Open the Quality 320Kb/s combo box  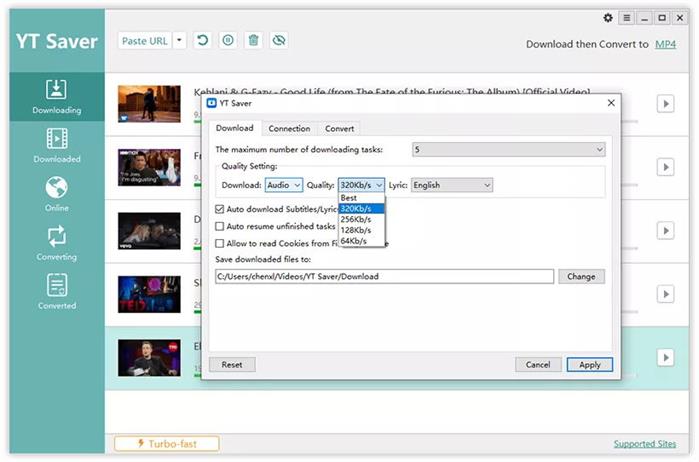361,185
